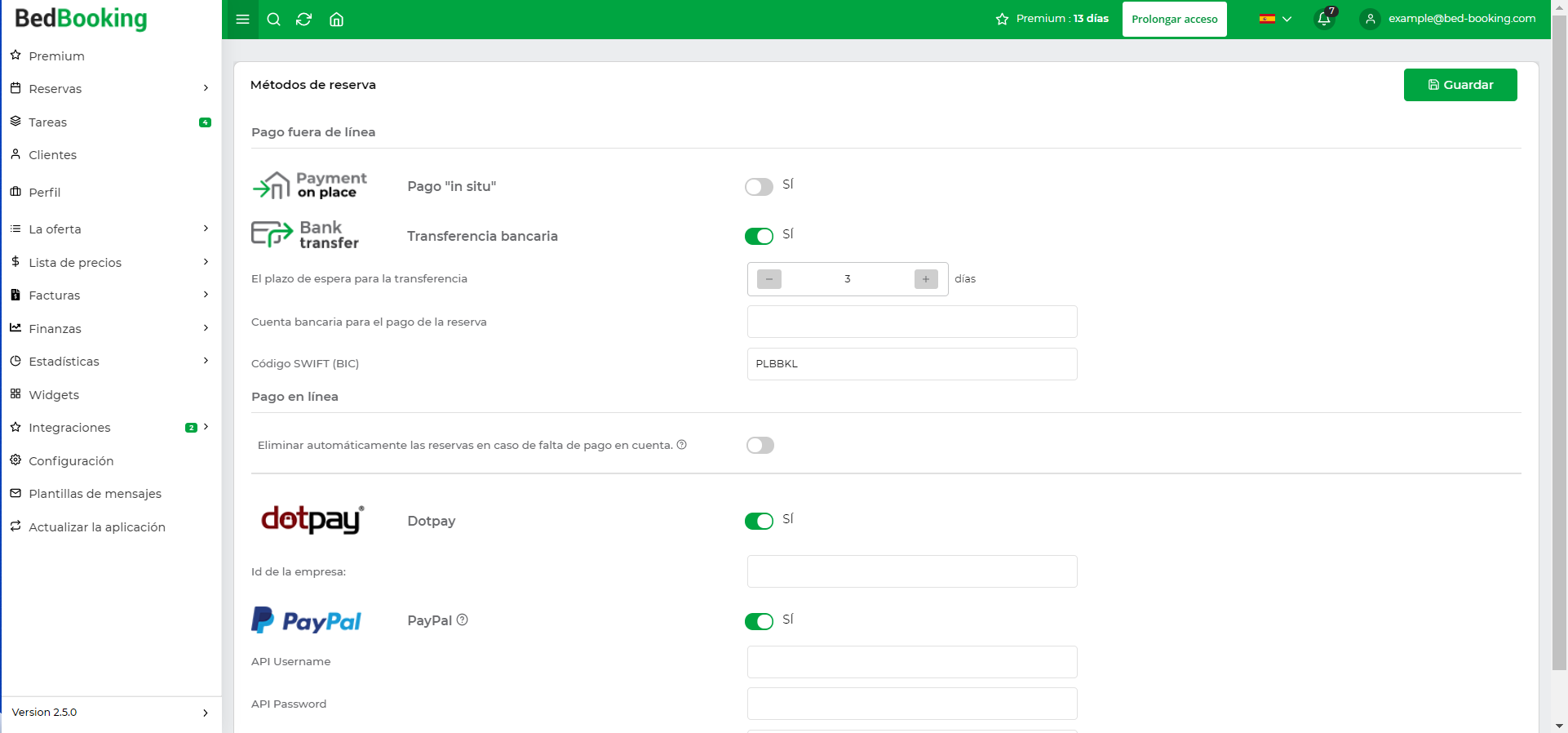1568x733 pixels.
Task: Open the Widgets menu item
Action: tap(111, 394)
